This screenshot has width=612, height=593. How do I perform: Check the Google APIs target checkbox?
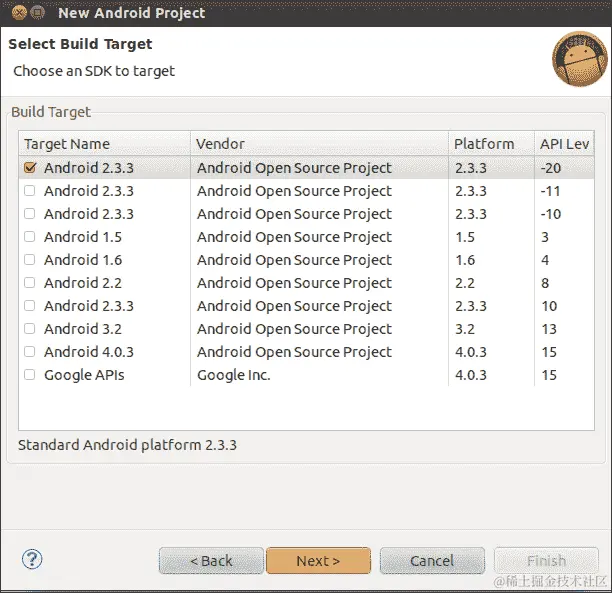click(30, 375)
